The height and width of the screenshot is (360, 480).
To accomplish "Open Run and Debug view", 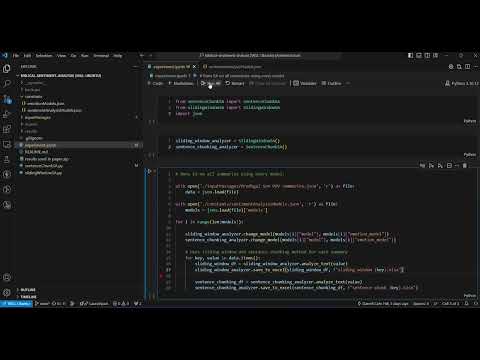I will coord(7,114).
